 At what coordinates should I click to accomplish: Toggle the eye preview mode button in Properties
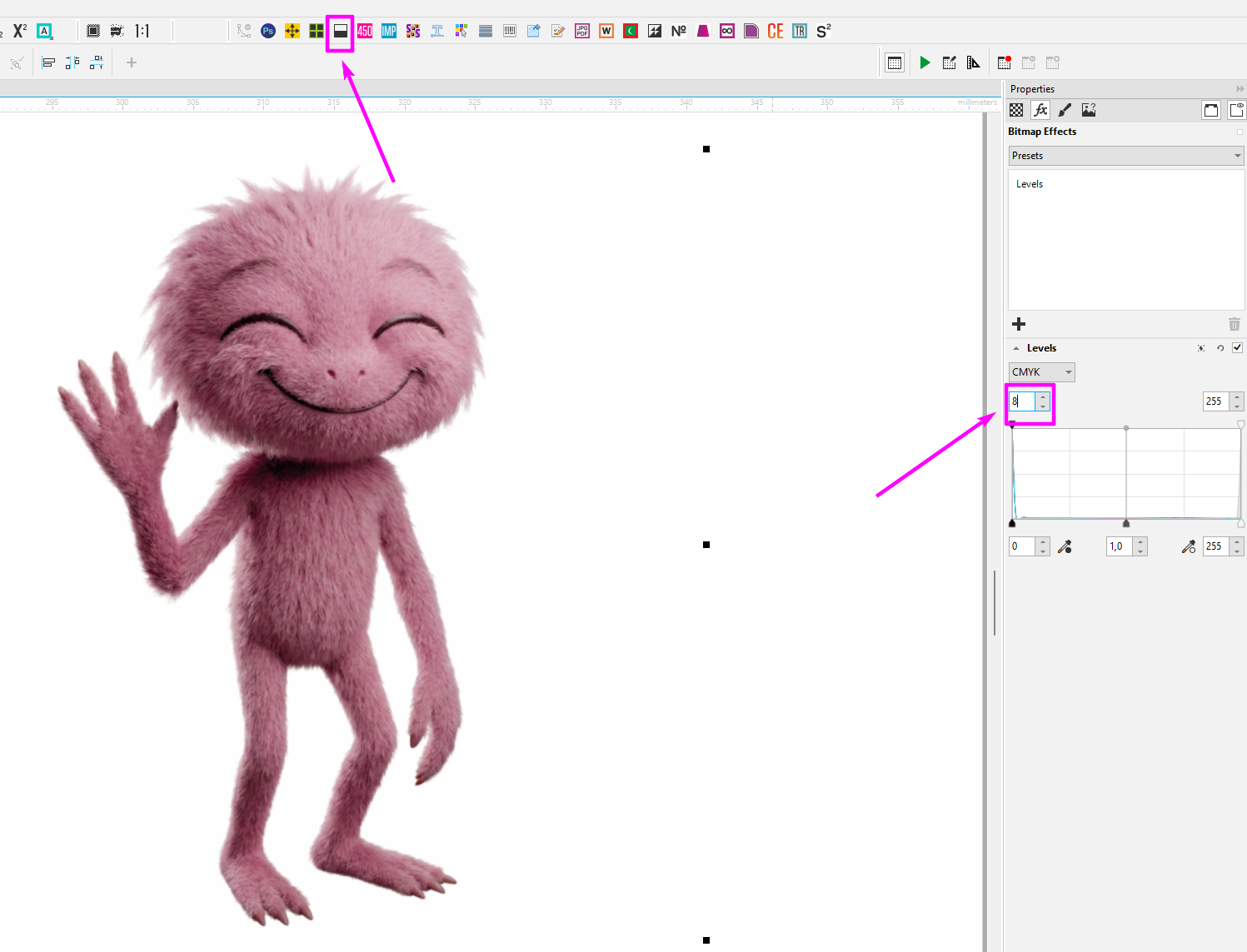pos(1237,110)
